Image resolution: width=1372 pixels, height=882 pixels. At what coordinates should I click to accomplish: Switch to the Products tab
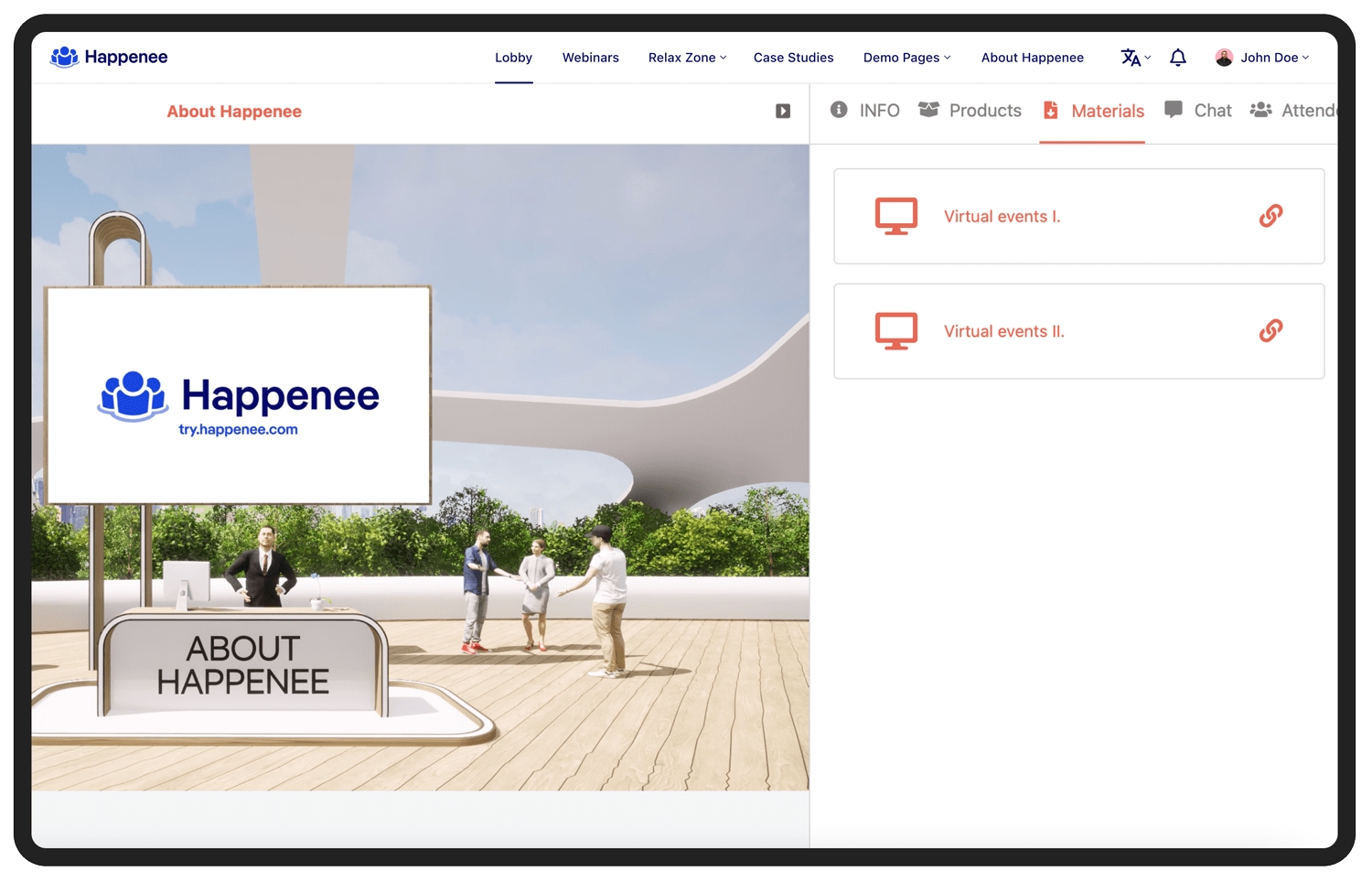point(970,111)
